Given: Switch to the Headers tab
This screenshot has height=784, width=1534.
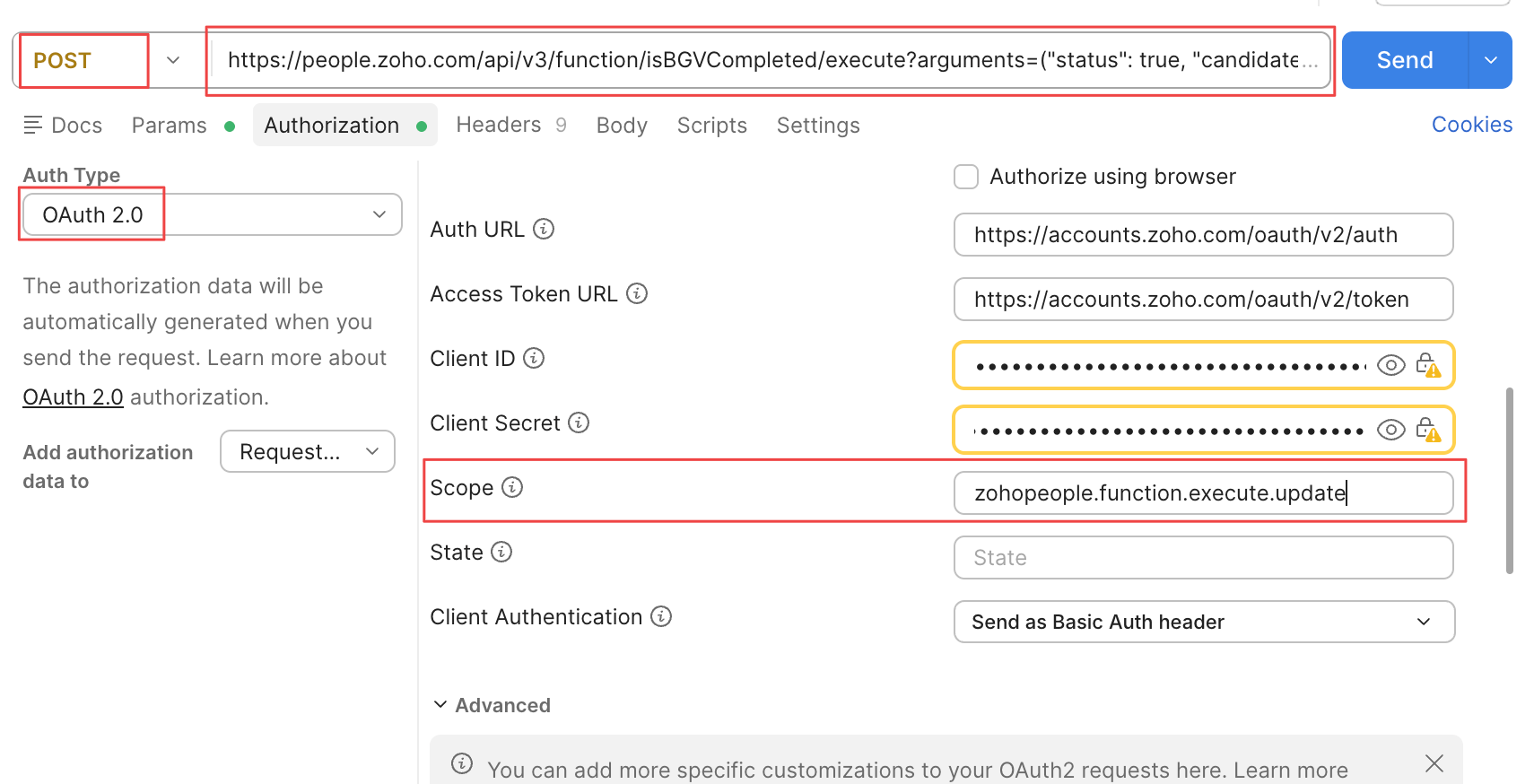Looking at the screenshot, I should pos(510,125).
